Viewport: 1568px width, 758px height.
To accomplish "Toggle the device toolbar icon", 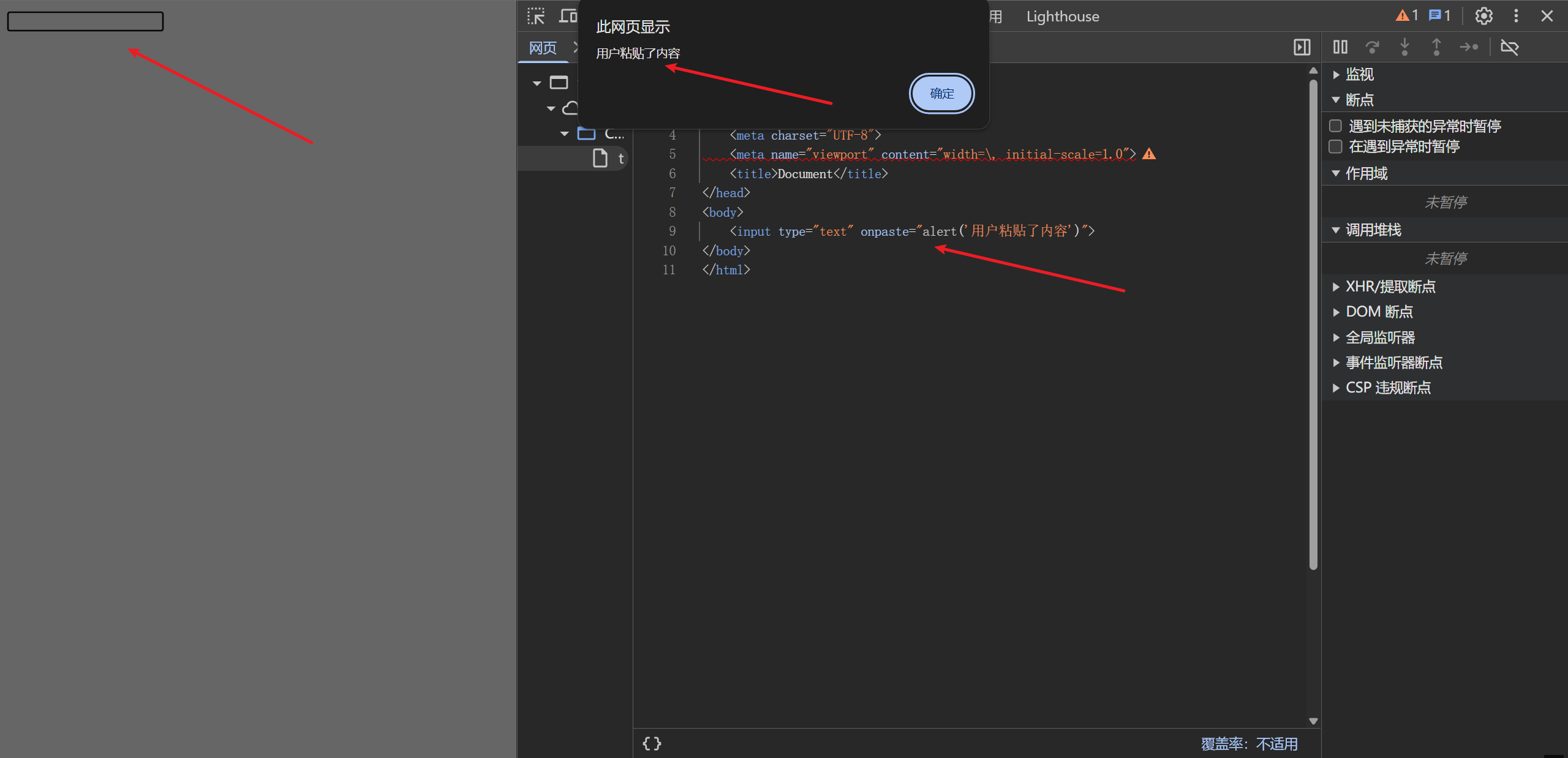I will [x=568, y=17].
